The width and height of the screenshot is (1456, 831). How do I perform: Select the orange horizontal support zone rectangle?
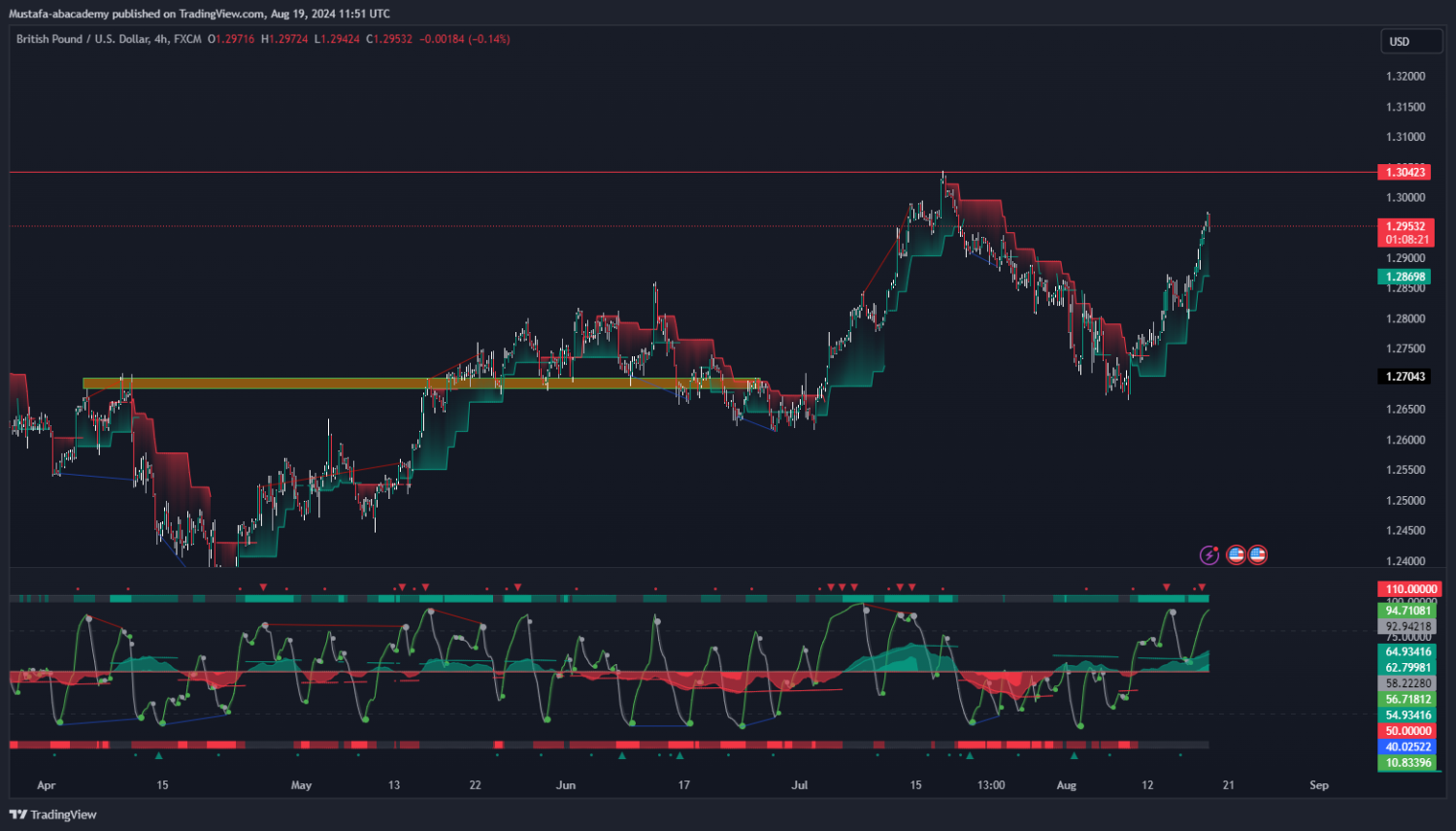point(421,383)
